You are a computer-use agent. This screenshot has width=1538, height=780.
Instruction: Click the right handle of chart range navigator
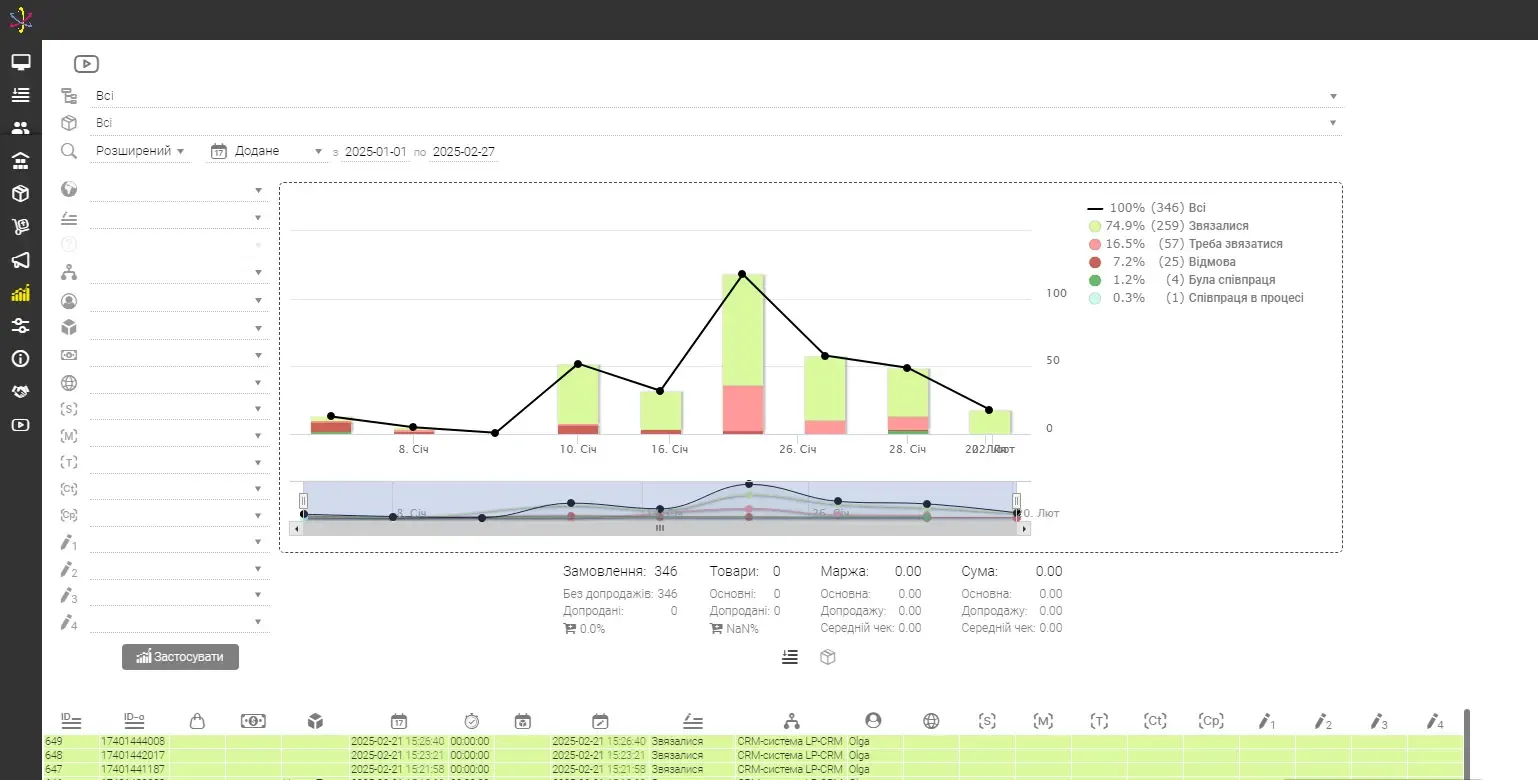click(1016, 500)
